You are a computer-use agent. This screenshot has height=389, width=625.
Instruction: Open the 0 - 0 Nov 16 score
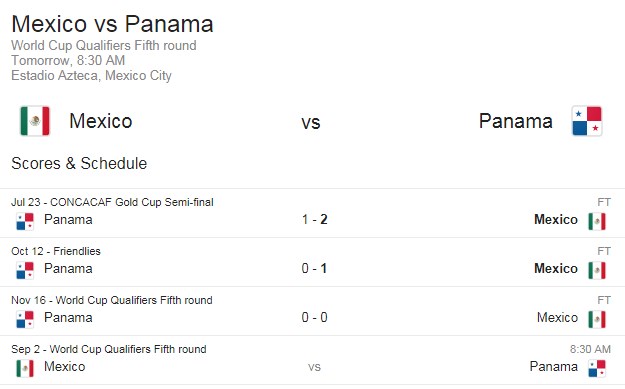click(314, 317)
